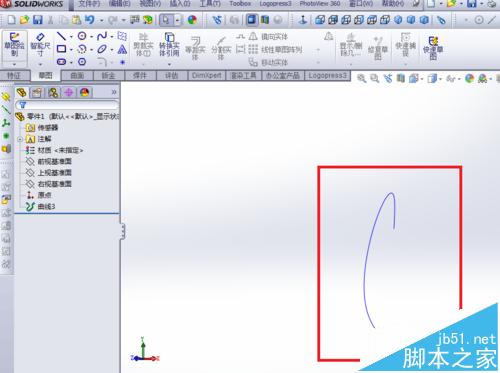Image resolution: width=500 pixels, height=373 pixels.
Task: Click the Undo icon
Action: coord(89,20)
